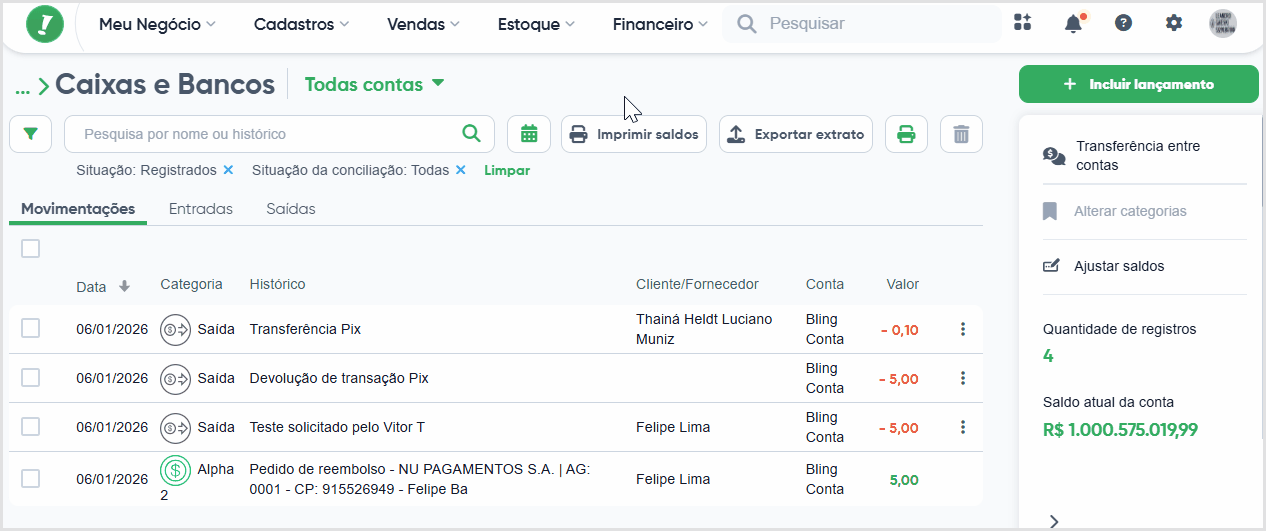The height and width of the screenshot is (531, 1266).
Task: Sort by the Data column arrow
Action: pos(124,286)
